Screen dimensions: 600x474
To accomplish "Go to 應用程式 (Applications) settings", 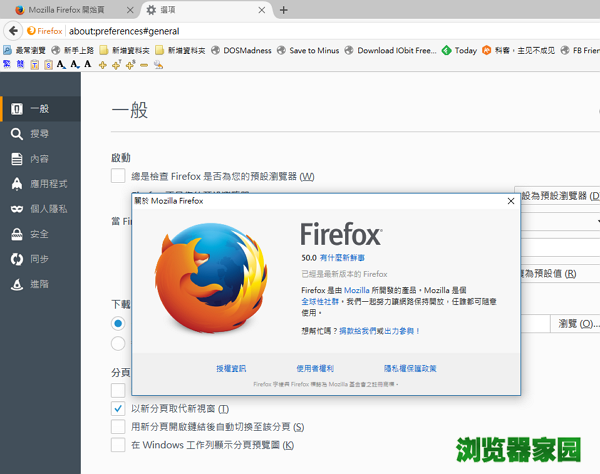I will point(46,184).
